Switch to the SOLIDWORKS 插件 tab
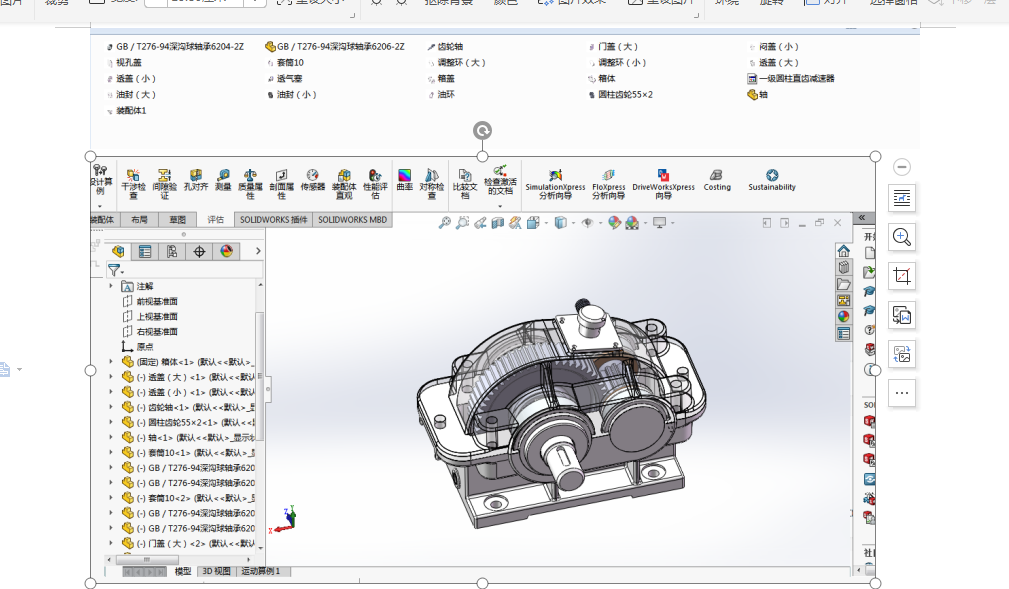The height and width of the screenshot is (589, 1009). 274,219
